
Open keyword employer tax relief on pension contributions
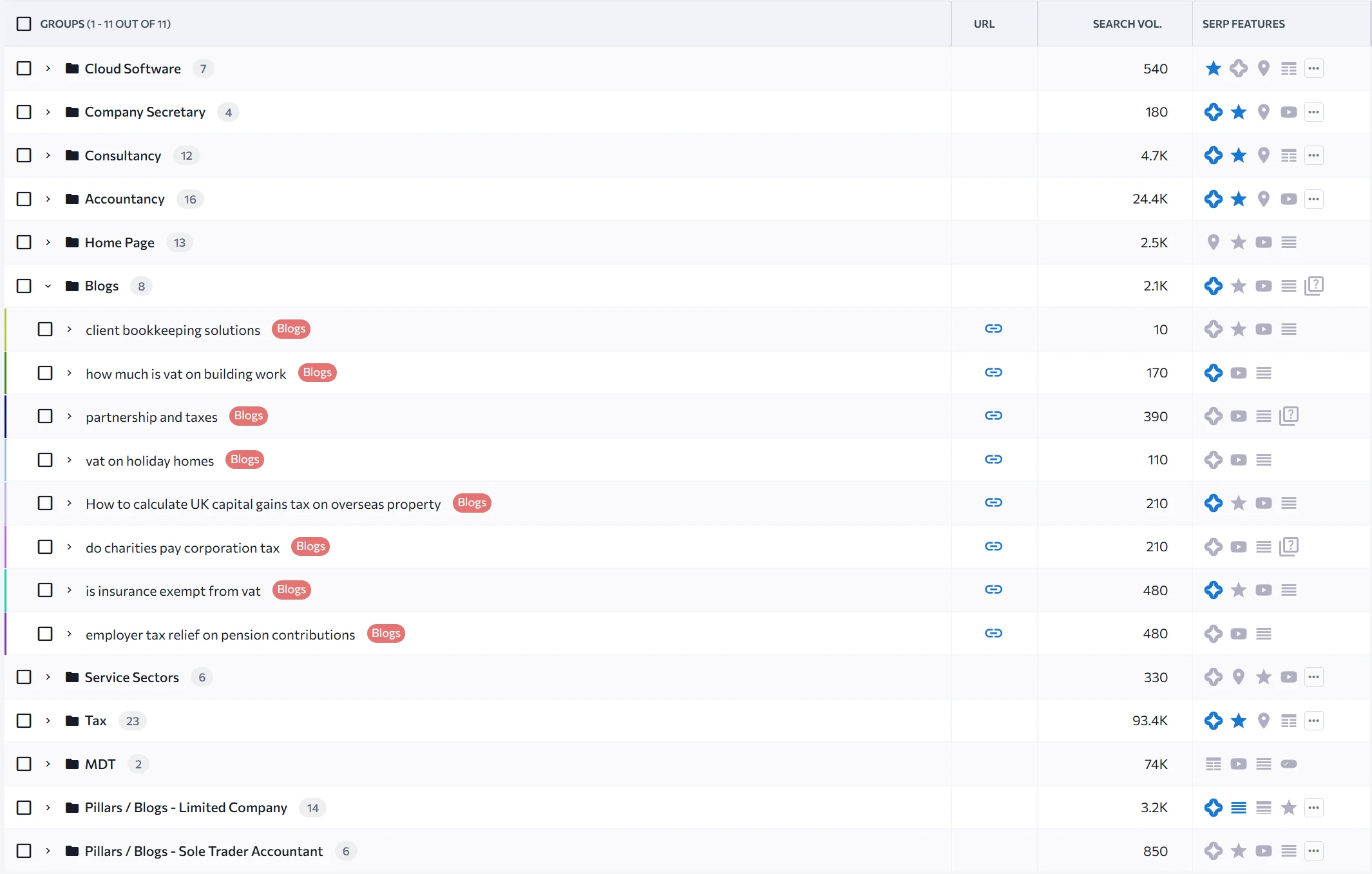tap(220, 634)
